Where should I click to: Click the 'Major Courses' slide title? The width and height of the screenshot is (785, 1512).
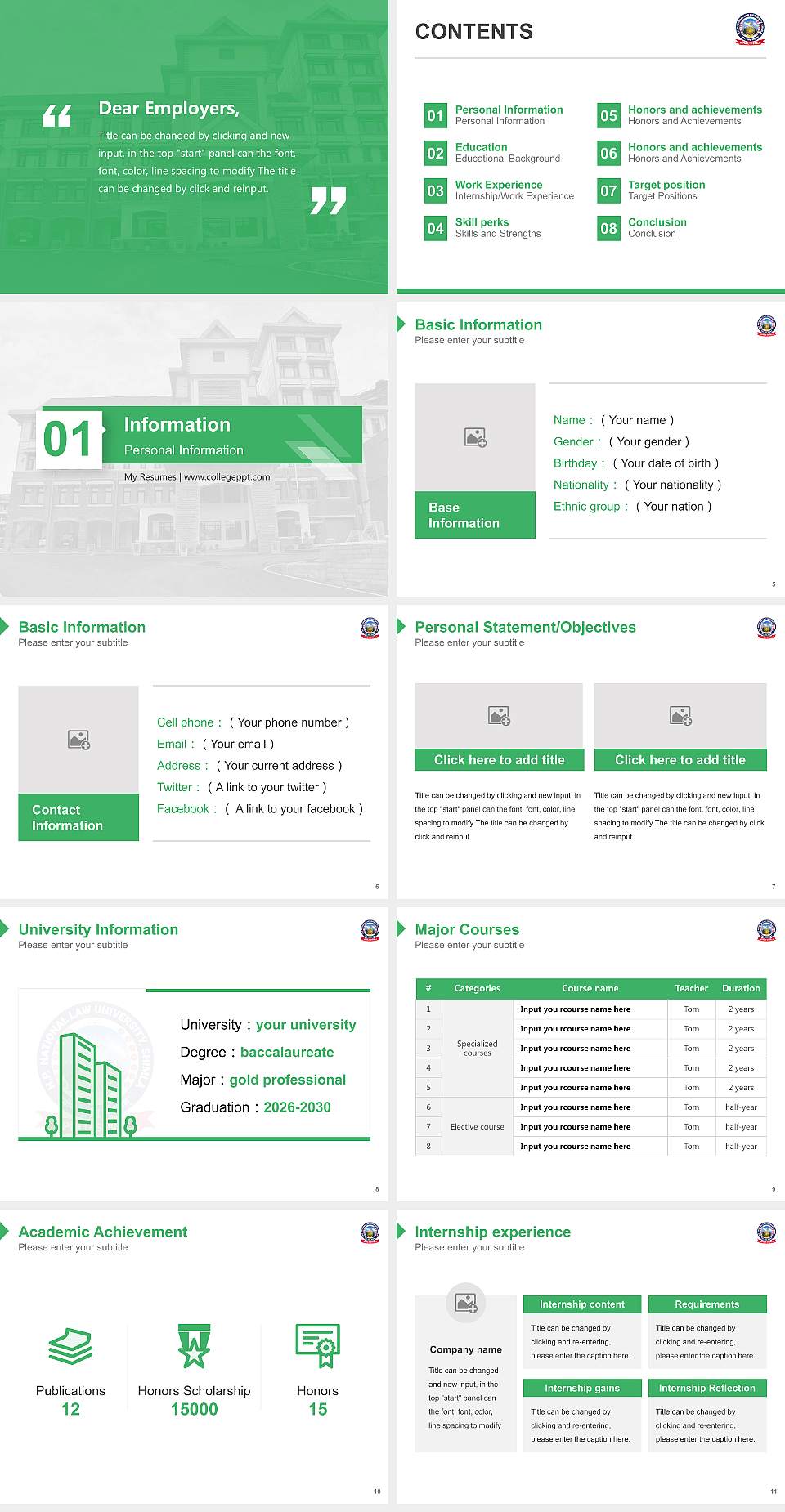[467, 930]
